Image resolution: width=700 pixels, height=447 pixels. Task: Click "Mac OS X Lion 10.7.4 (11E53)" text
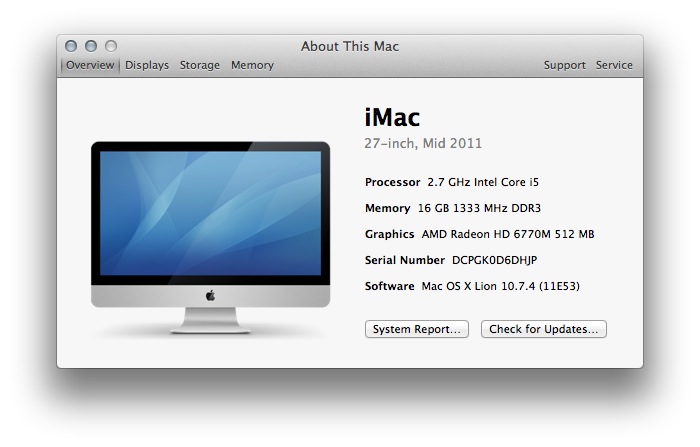(500, 286)
